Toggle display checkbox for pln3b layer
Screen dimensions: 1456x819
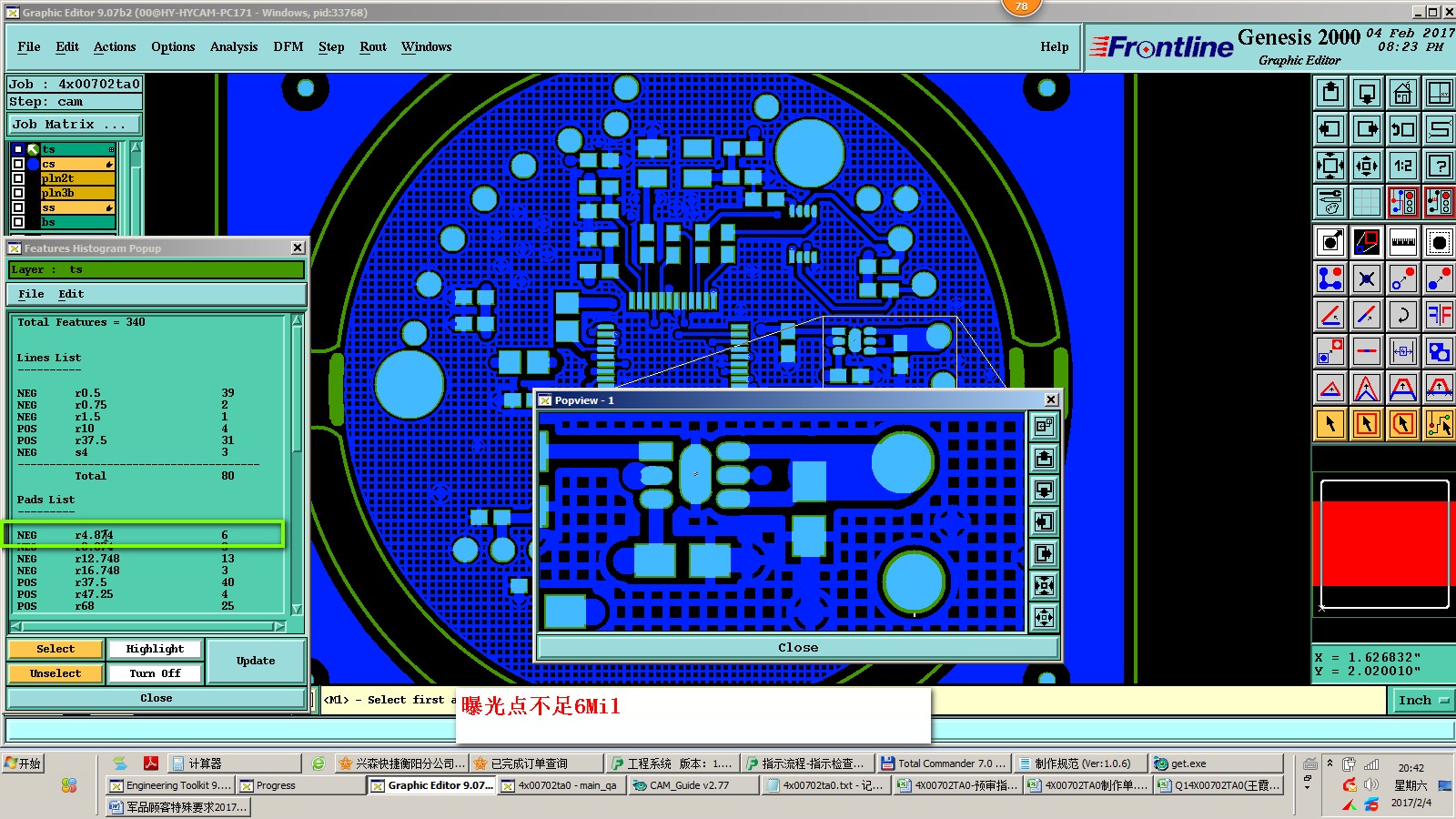coord(18,193)
